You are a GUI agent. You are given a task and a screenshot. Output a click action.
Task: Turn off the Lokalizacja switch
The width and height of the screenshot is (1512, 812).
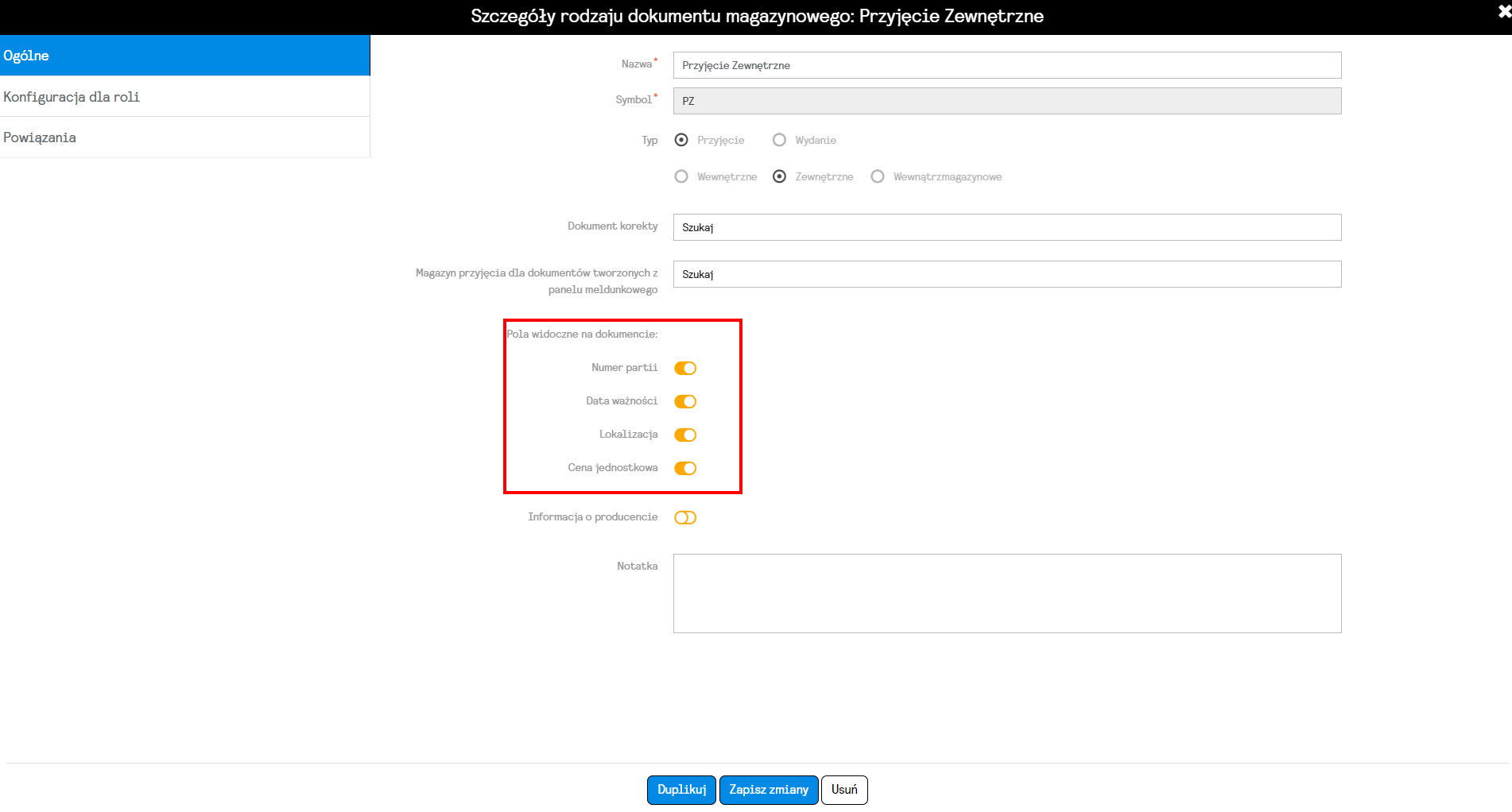pos(685,435)
